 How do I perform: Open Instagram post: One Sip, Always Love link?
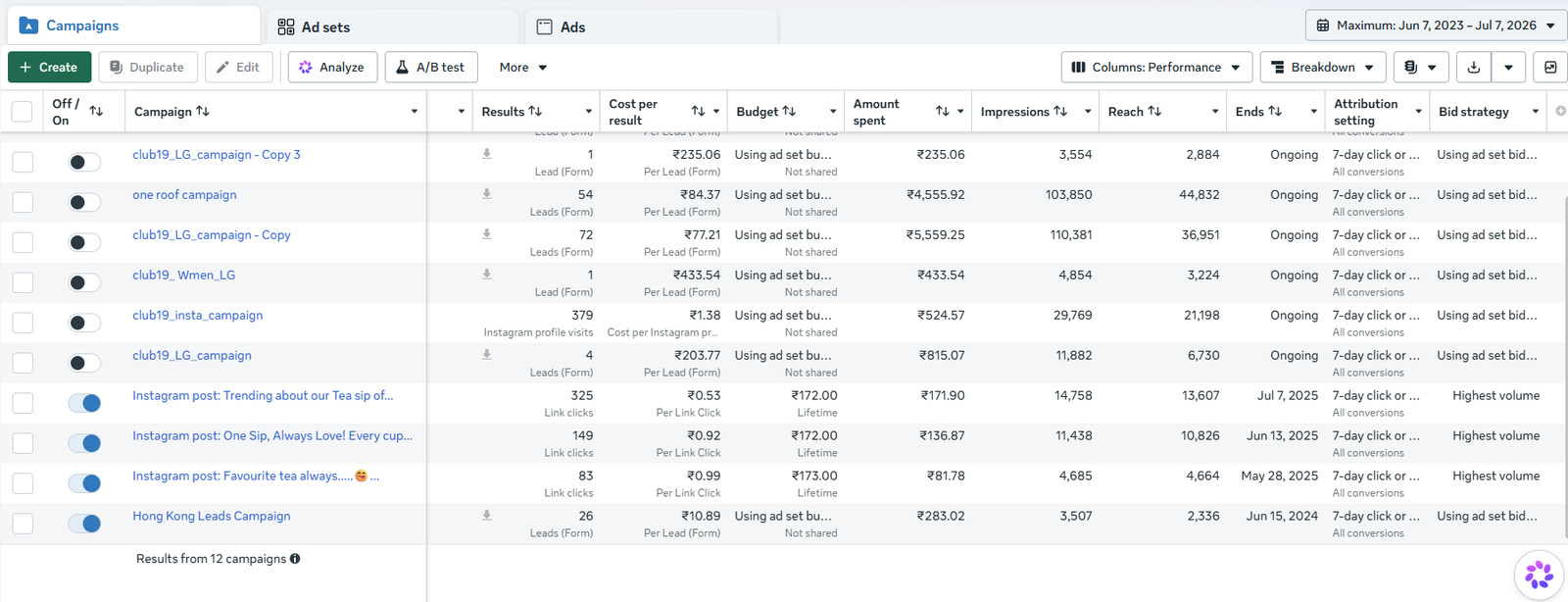point(272,435)
